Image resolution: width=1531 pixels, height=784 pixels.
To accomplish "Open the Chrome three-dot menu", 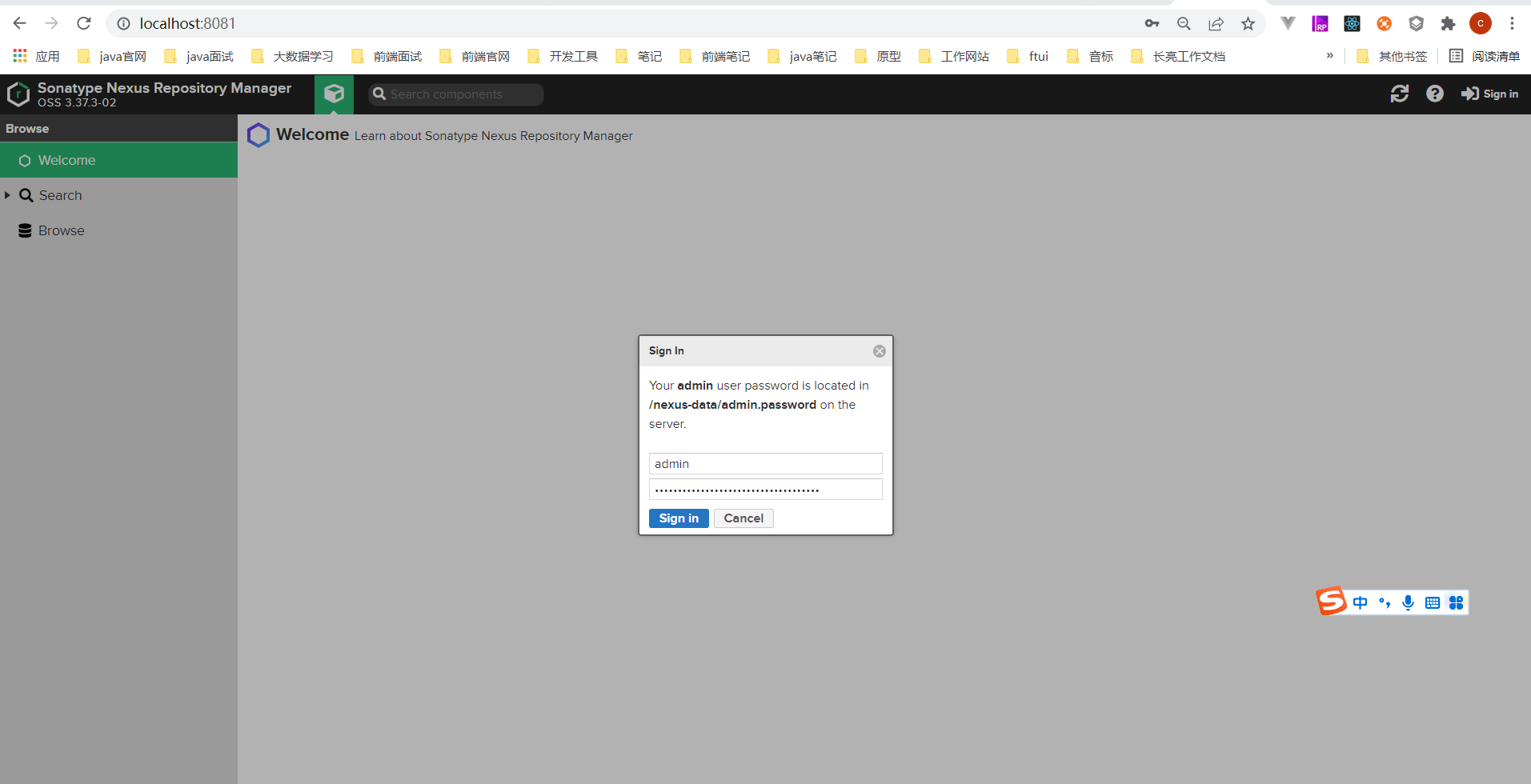I will [1512, 23].
